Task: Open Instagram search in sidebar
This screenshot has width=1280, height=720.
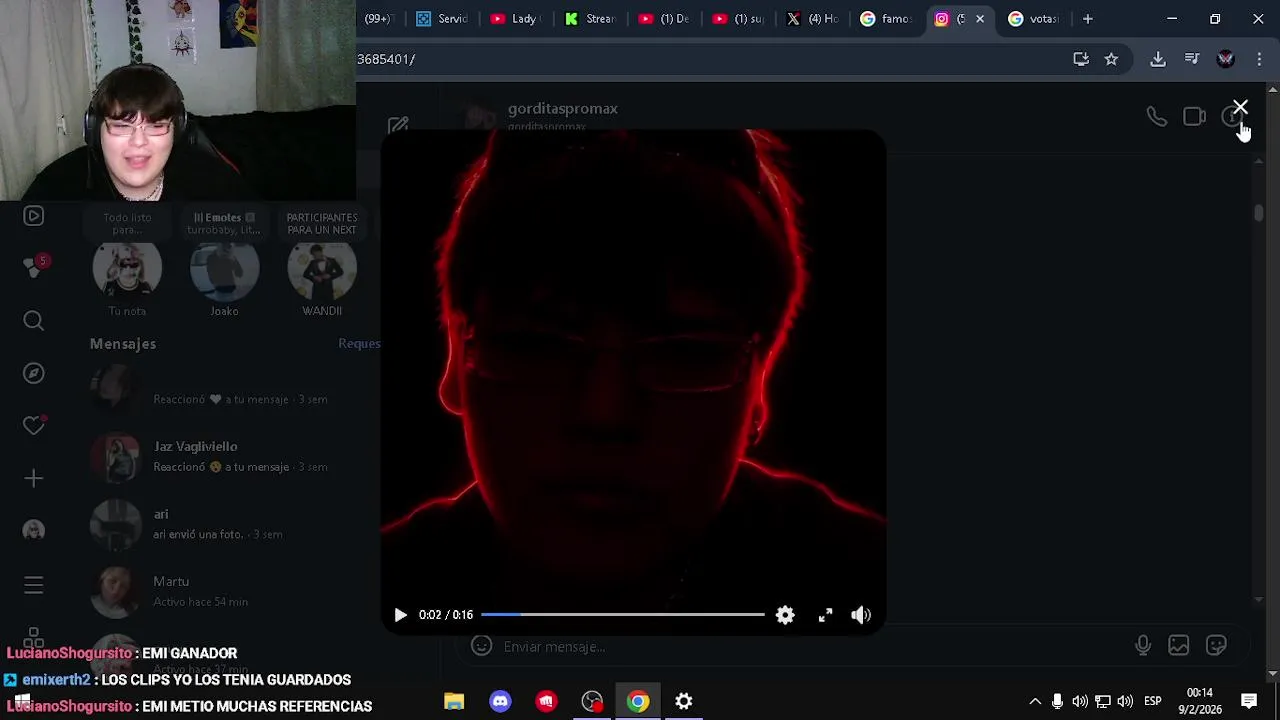Action: [x=33, y=320]
